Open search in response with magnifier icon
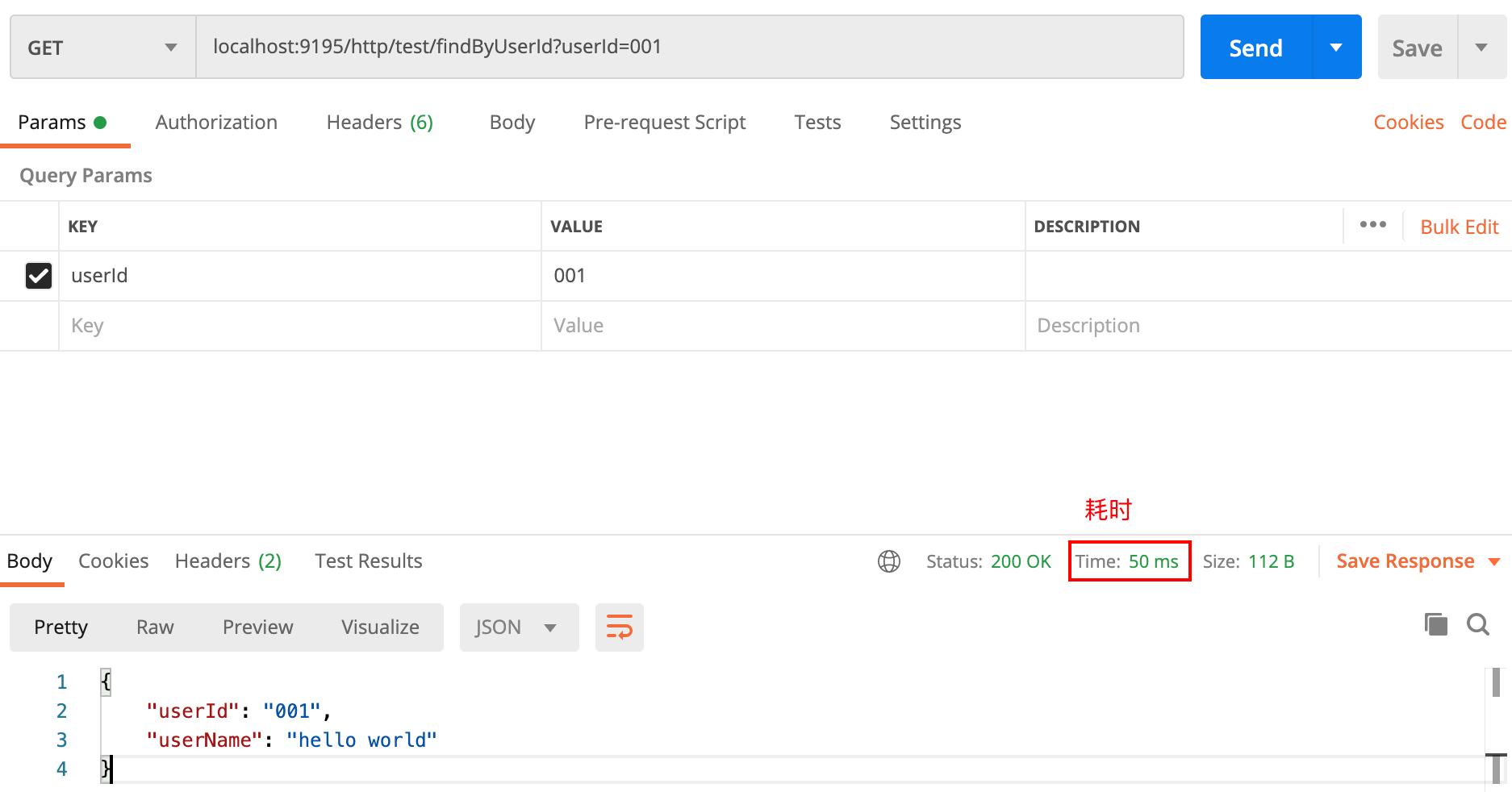 [1478, 624]
